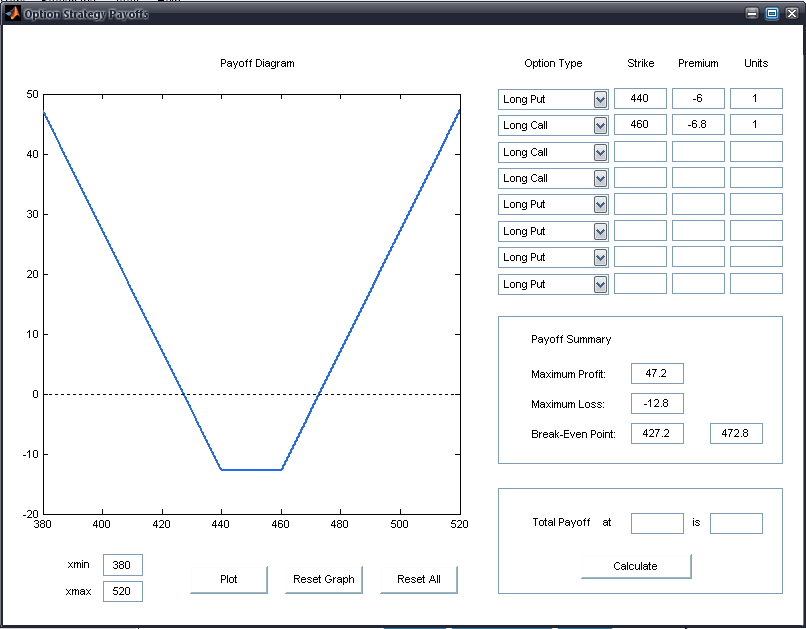Click the Calculate button
Viewport: 806px width, 629px height.
[636, 566]
